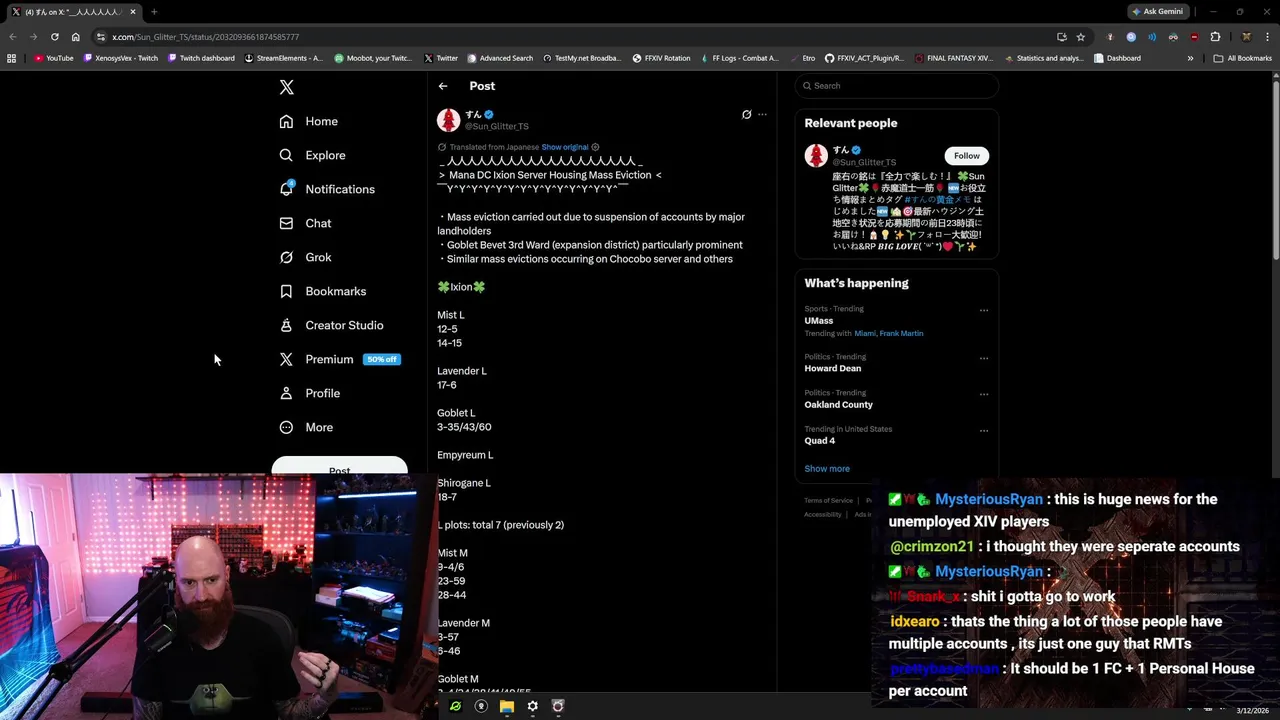The image size is (1280, 720).
Task: Open Terms of Service footer link
Action: (829, 500)
